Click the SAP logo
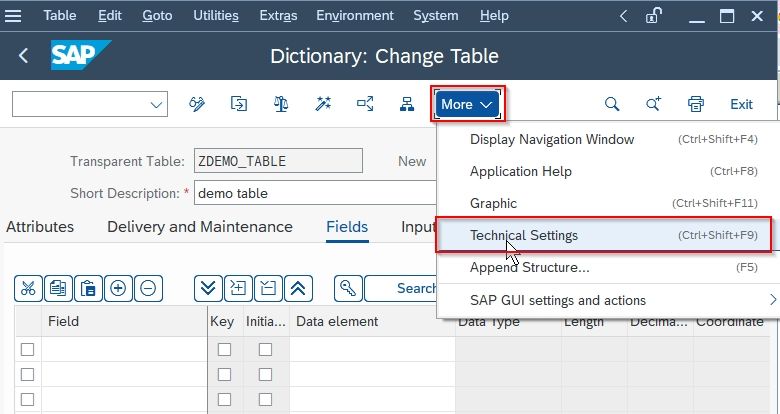The height and width of the screenshot is (414, 780). coord(81,55)
